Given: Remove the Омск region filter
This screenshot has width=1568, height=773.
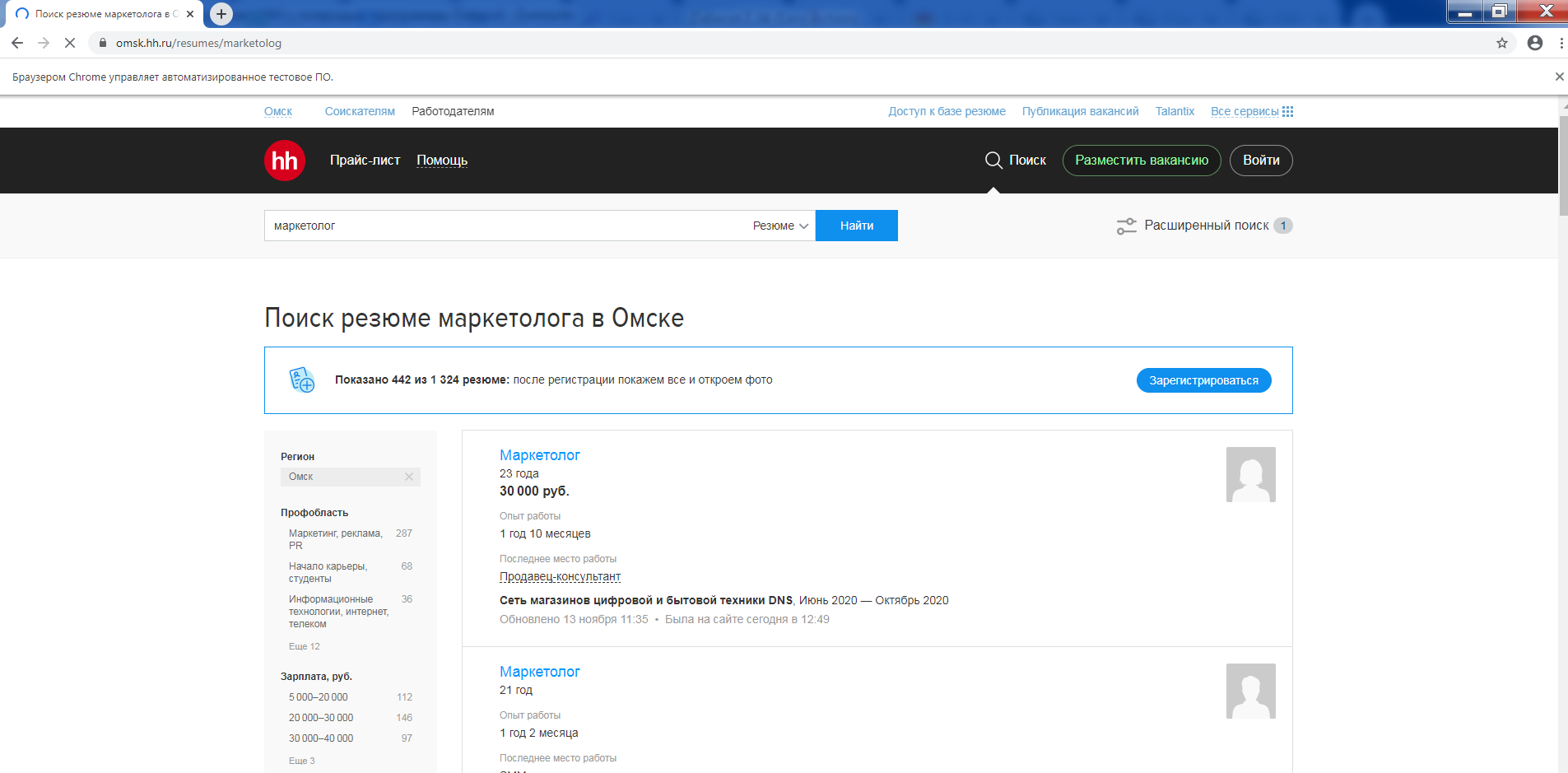Looking at the screenshot, I should pos(409,477).
